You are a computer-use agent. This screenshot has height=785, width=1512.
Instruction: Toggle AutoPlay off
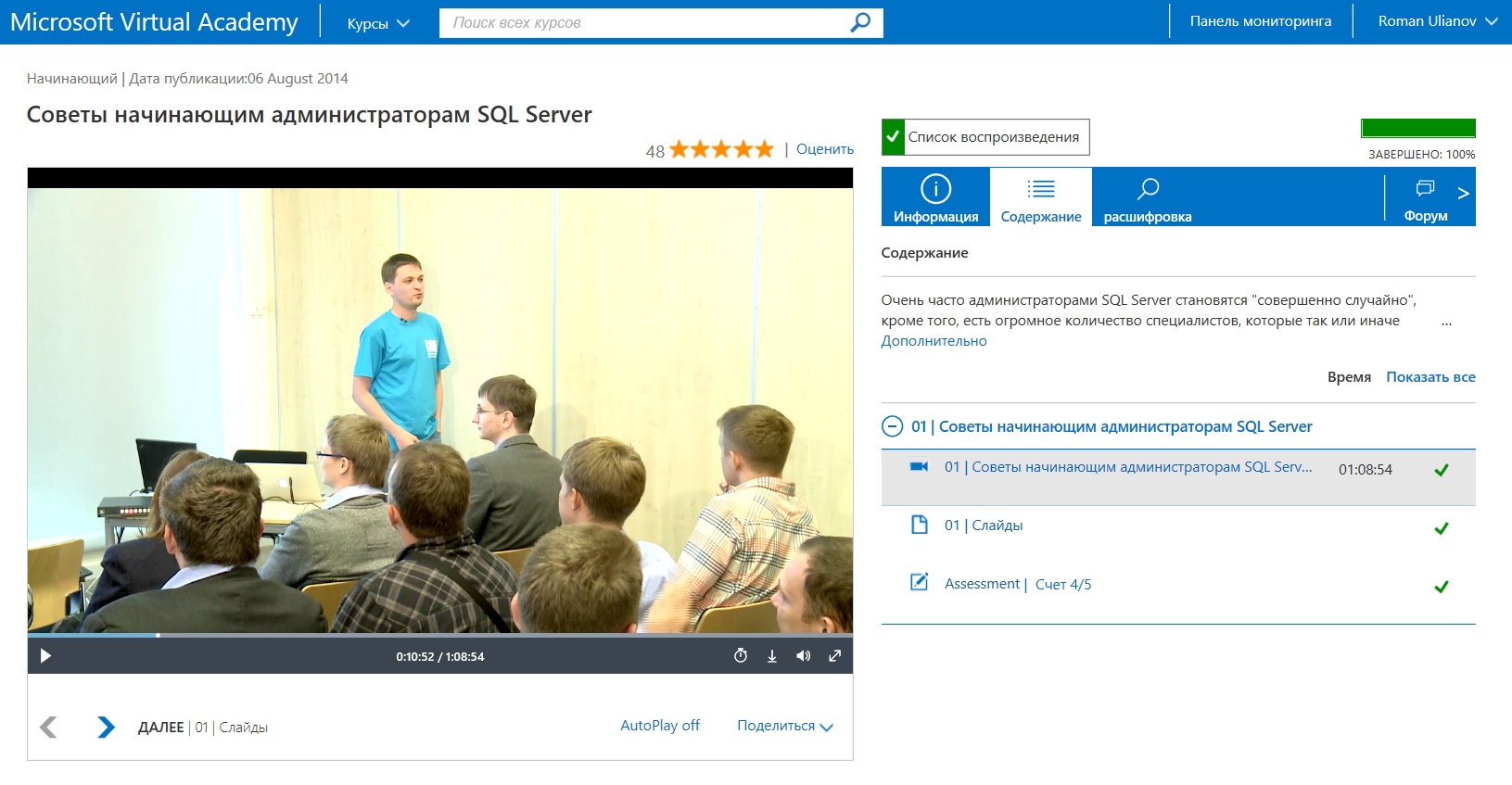pyautogui.click(x=660, y=726)
